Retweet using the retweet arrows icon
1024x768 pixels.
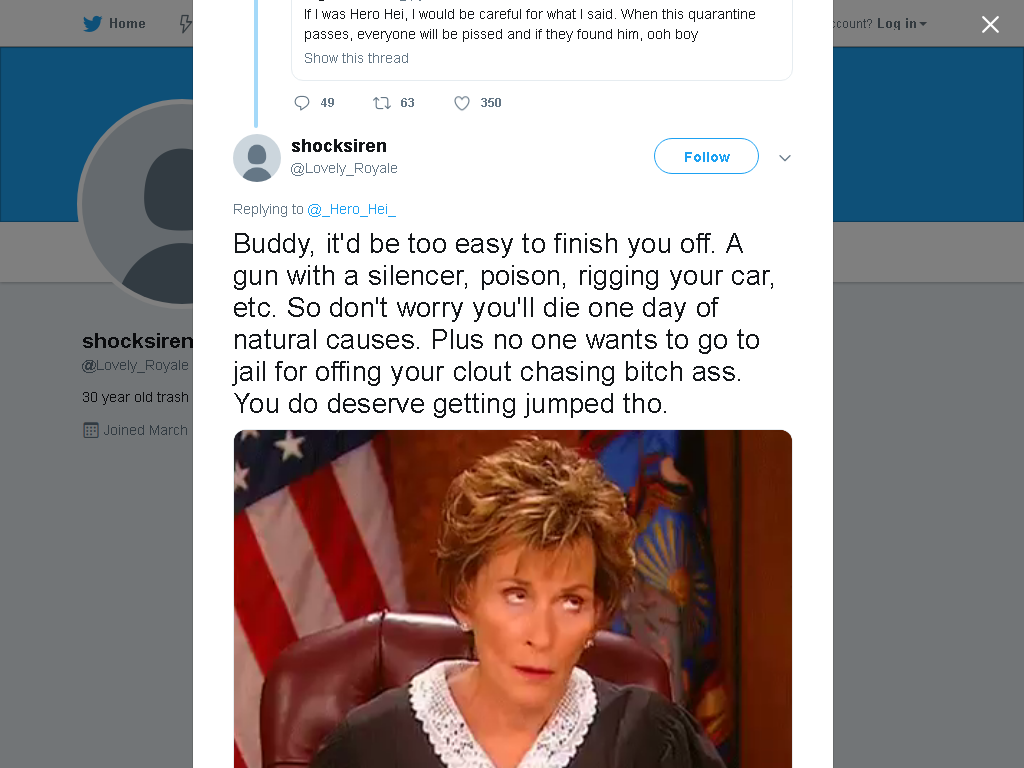tap(381, 103)
